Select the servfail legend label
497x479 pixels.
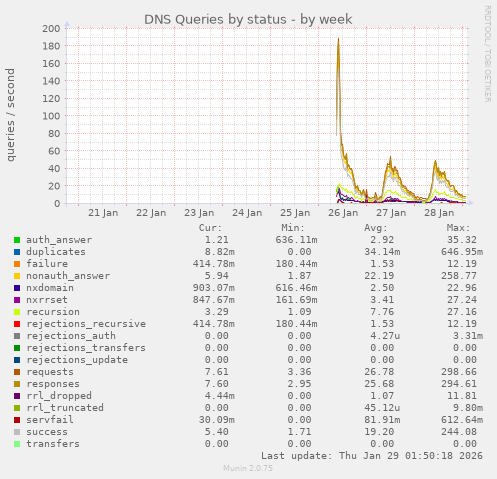(50, 420)
